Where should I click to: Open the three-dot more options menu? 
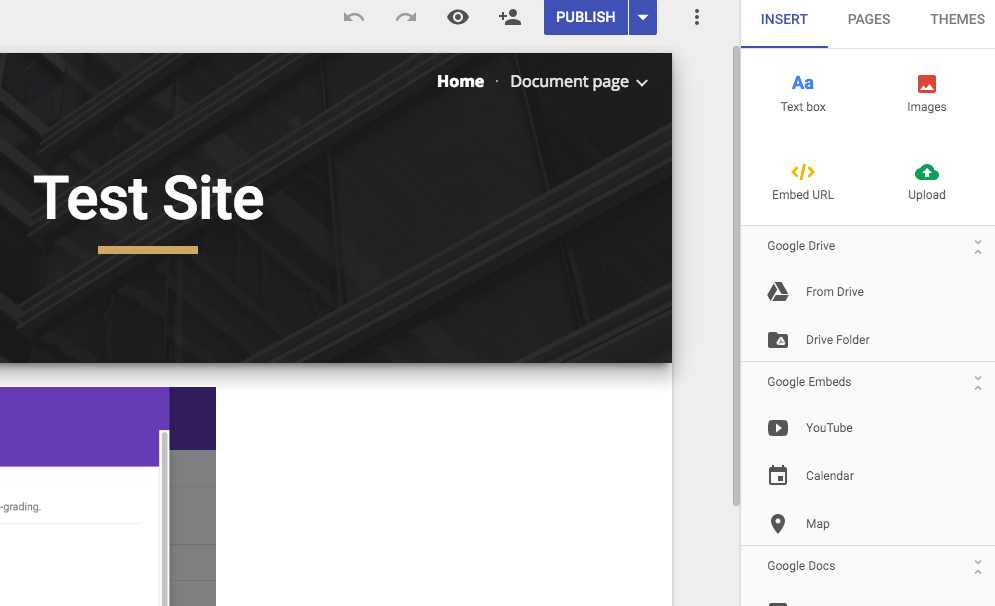(697, 17)
